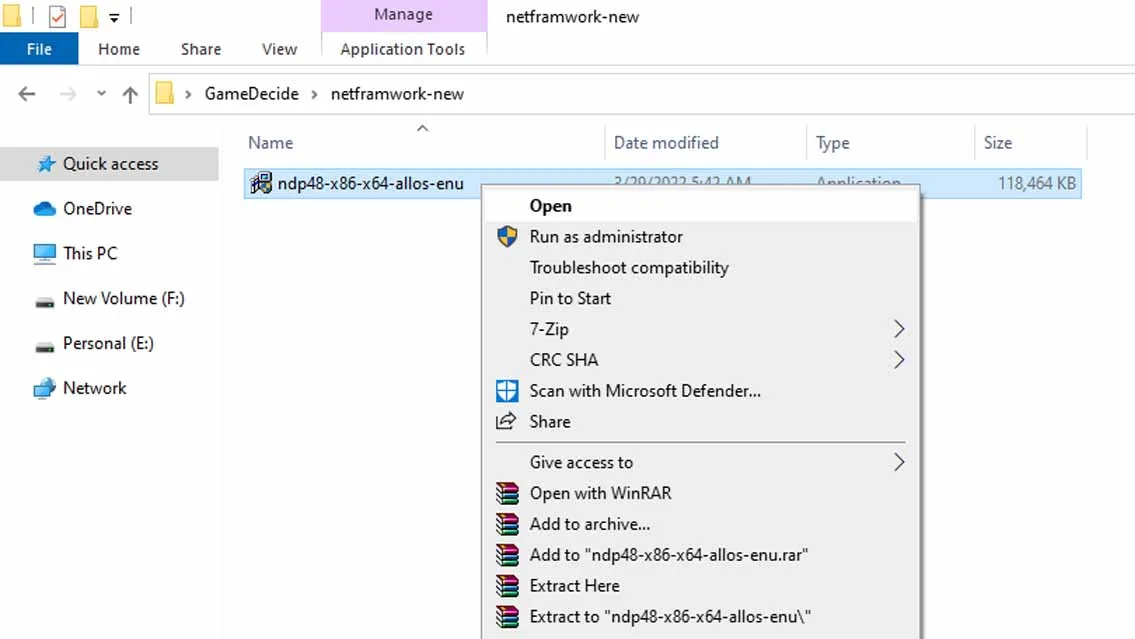Click the Properties quick access toolbar icon
The image size is (1135, 639).
57,16
